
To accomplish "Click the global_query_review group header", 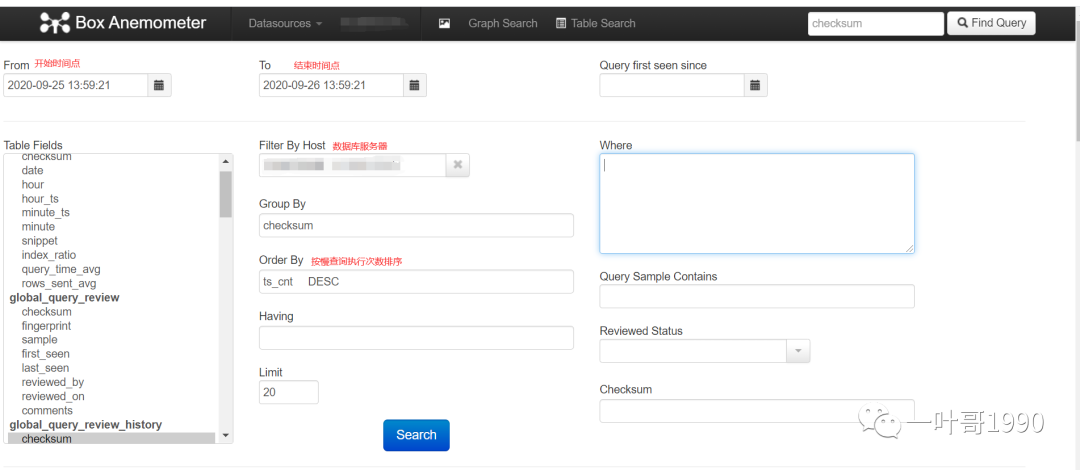I will tap(64, 298).
